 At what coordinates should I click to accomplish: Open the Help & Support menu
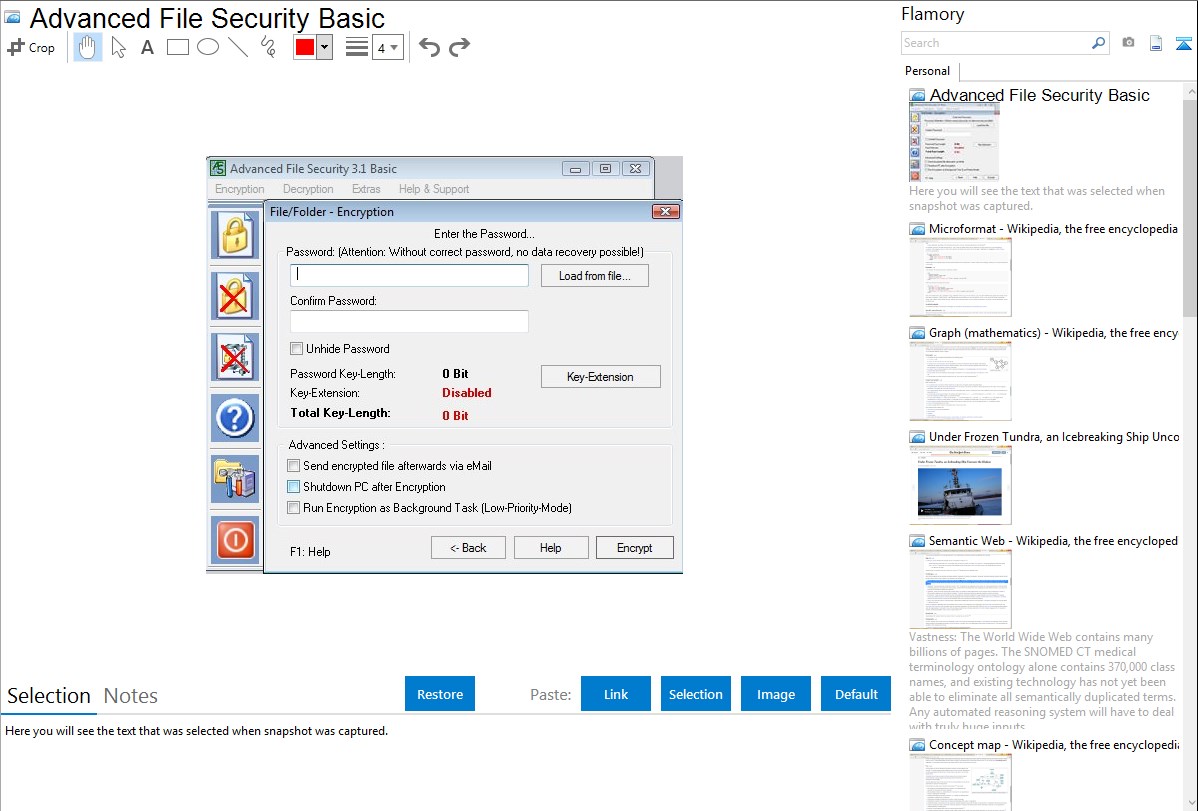pos(434,189)
